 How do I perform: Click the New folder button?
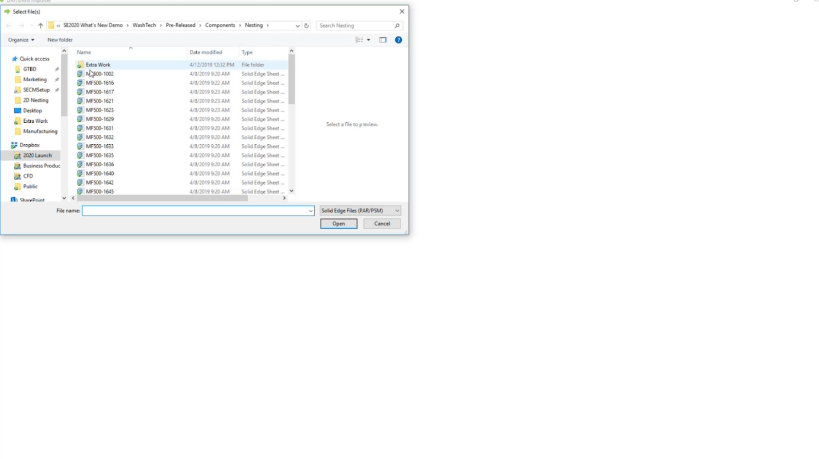[60, 40]
